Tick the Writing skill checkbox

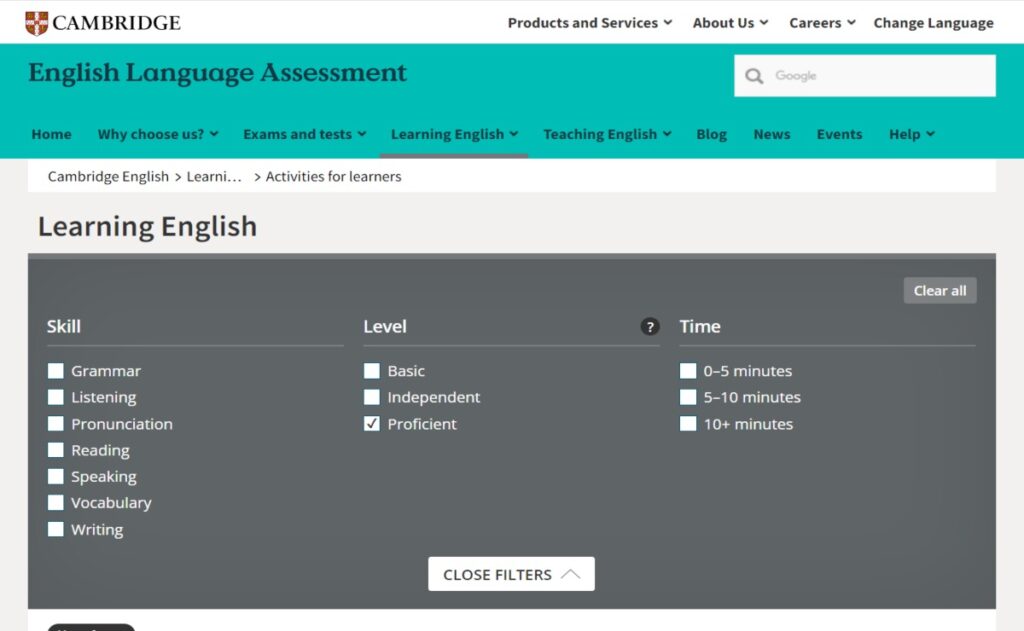pyautogui.click(x=56, y=529)
